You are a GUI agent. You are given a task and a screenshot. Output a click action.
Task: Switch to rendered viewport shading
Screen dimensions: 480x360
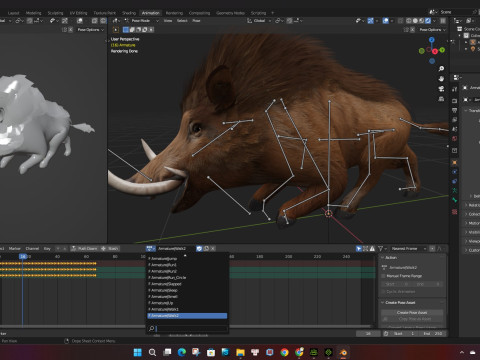[428, 21]
